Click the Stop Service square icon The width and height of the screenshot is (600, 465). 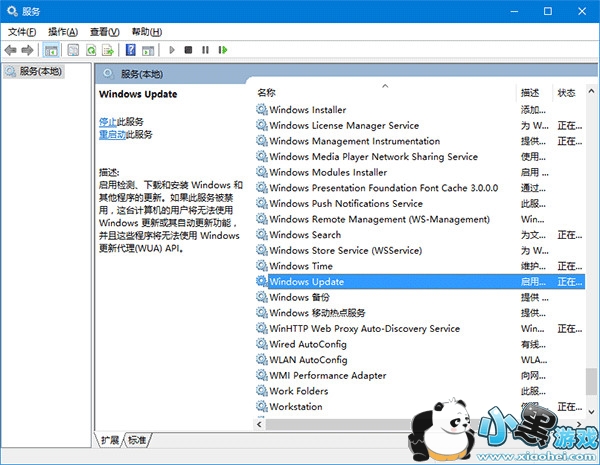pos(188,50)
